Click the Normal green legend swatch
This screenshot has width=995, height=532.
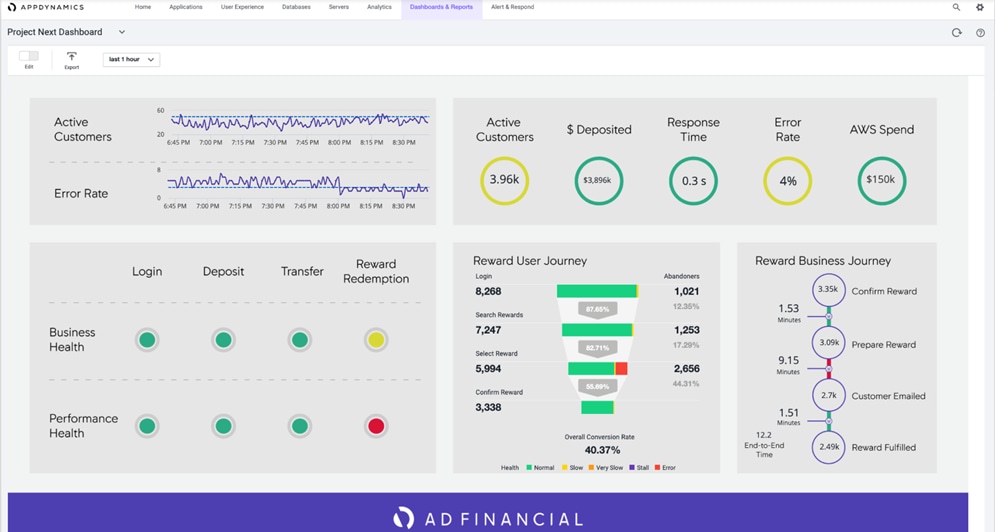(x=529, y=468)
